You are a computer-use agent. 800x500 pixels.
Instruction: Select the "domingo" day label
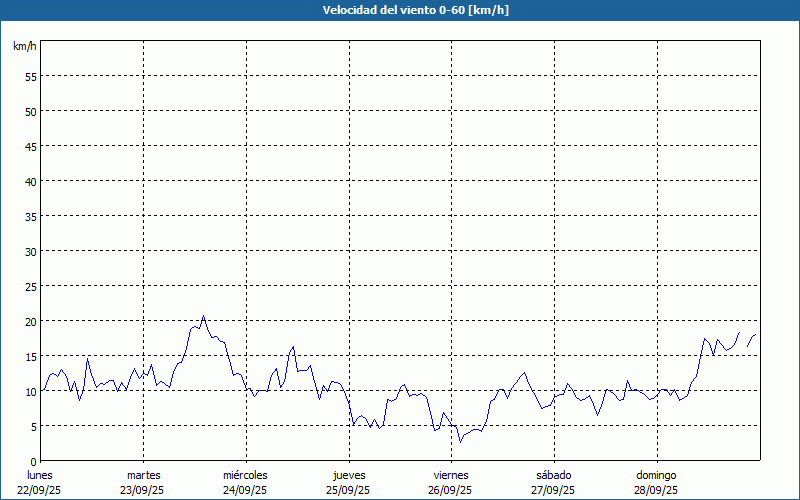pyautogui.click(x=656, y=475)
